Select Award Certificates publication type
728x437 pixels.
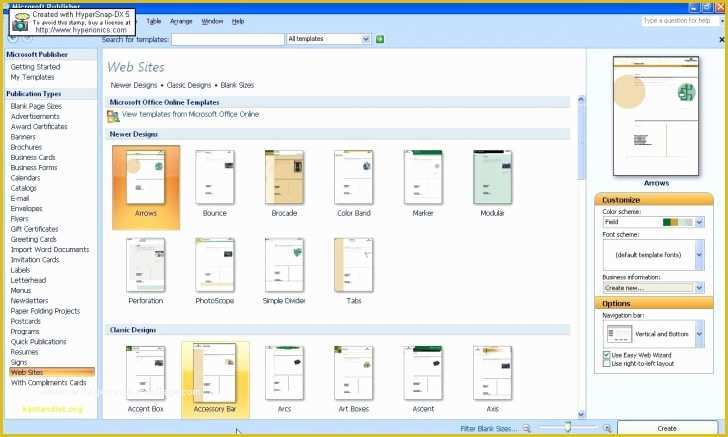pyautogui.click(x=39, y=126)
